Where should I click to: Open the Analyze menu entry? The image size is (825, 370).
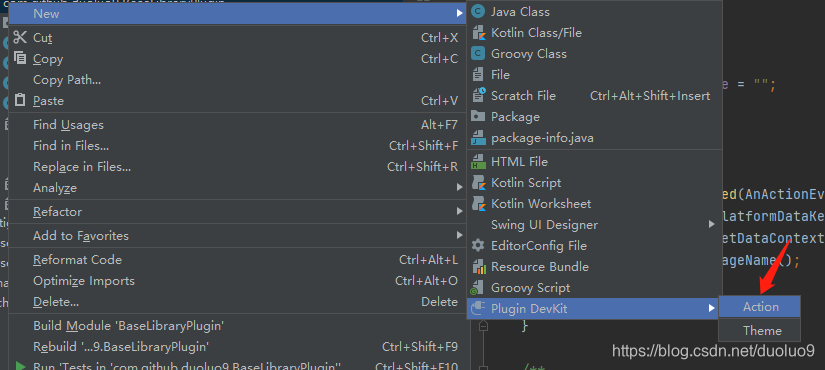click(238, 187)
